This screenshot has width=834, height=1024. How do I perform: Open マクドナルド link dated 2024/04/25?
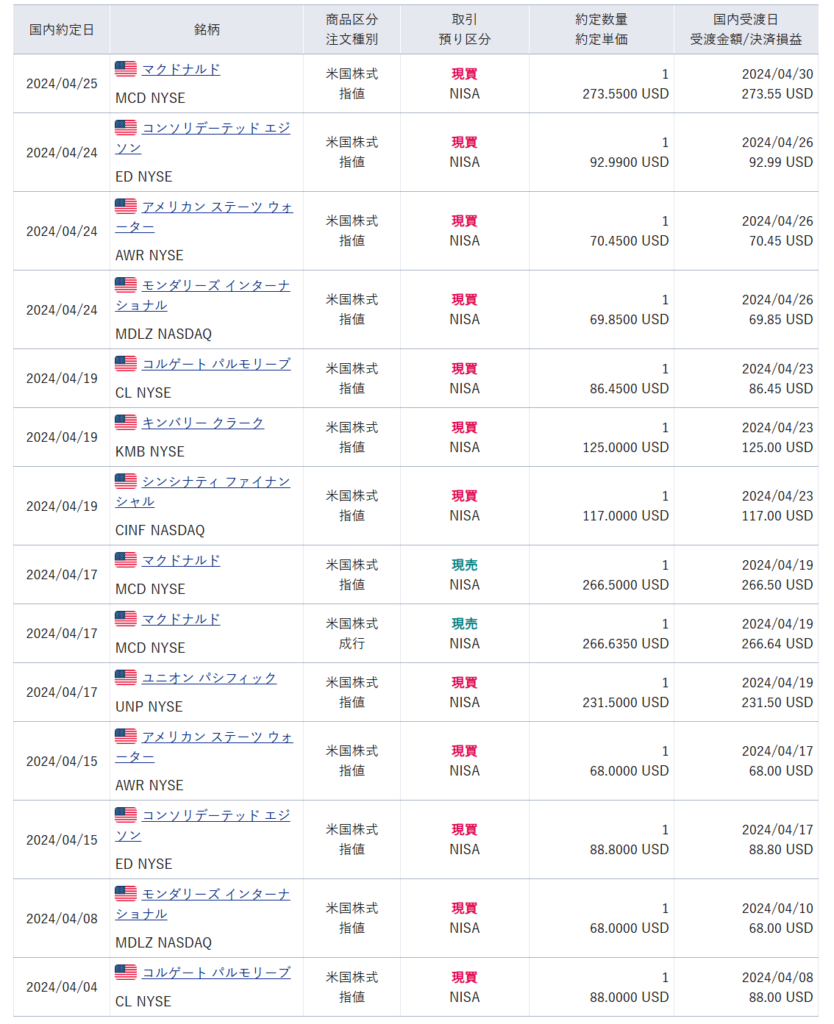tap(180, 69)
